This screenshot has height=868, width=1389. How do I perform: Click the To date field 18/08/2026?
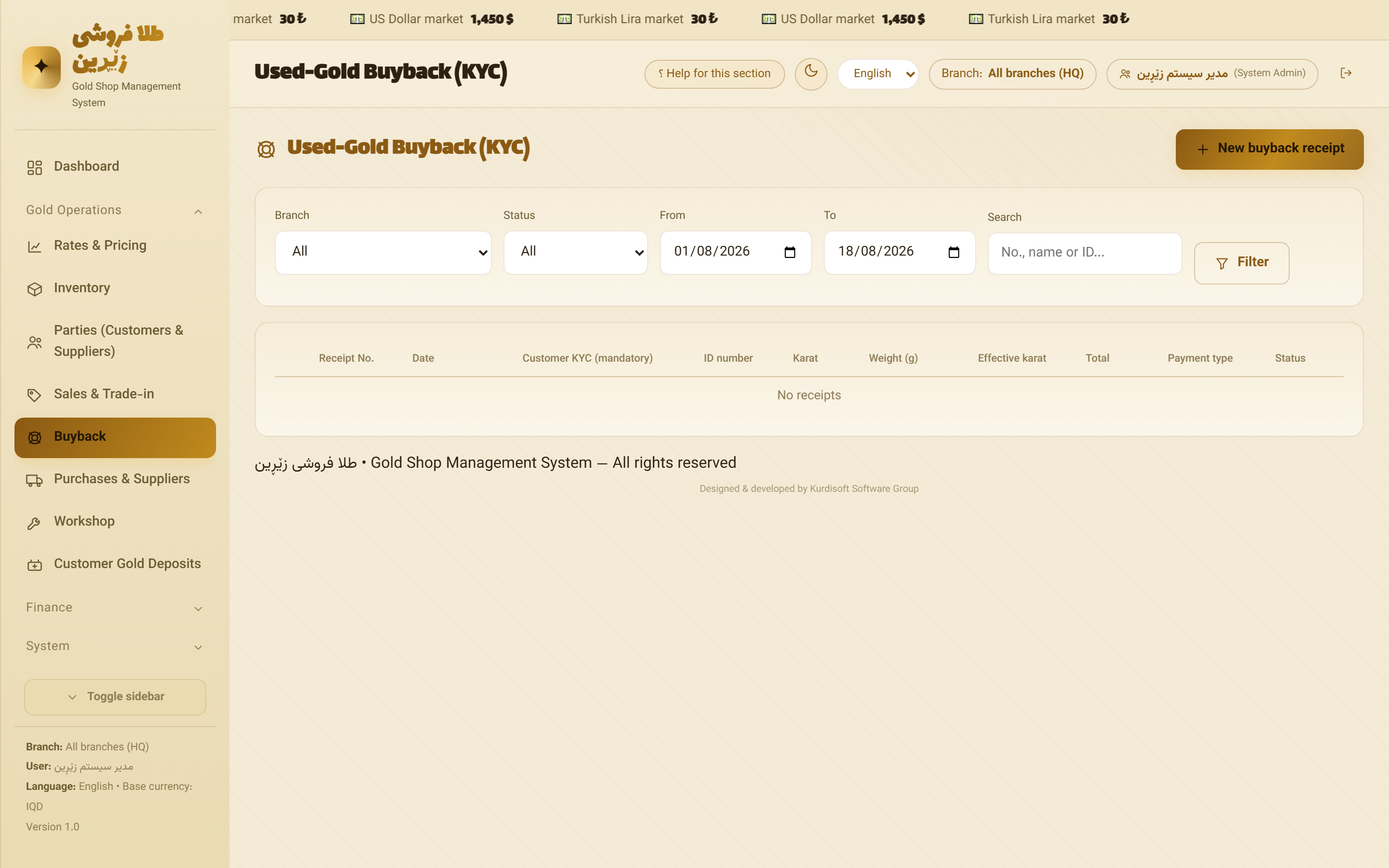tap(899, 253)
